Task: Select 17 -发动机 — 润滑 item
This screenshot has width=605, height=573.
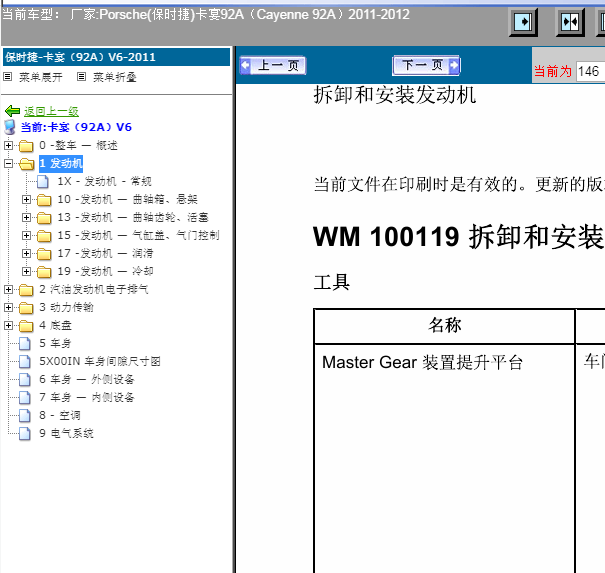Action: click(x=105, y=254)
